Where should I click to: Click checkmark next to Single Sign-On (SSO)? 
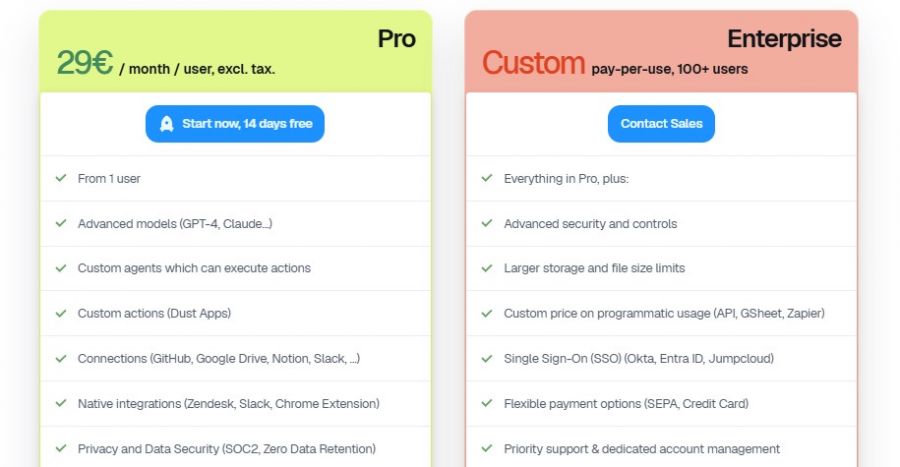(x=487, y=358)
